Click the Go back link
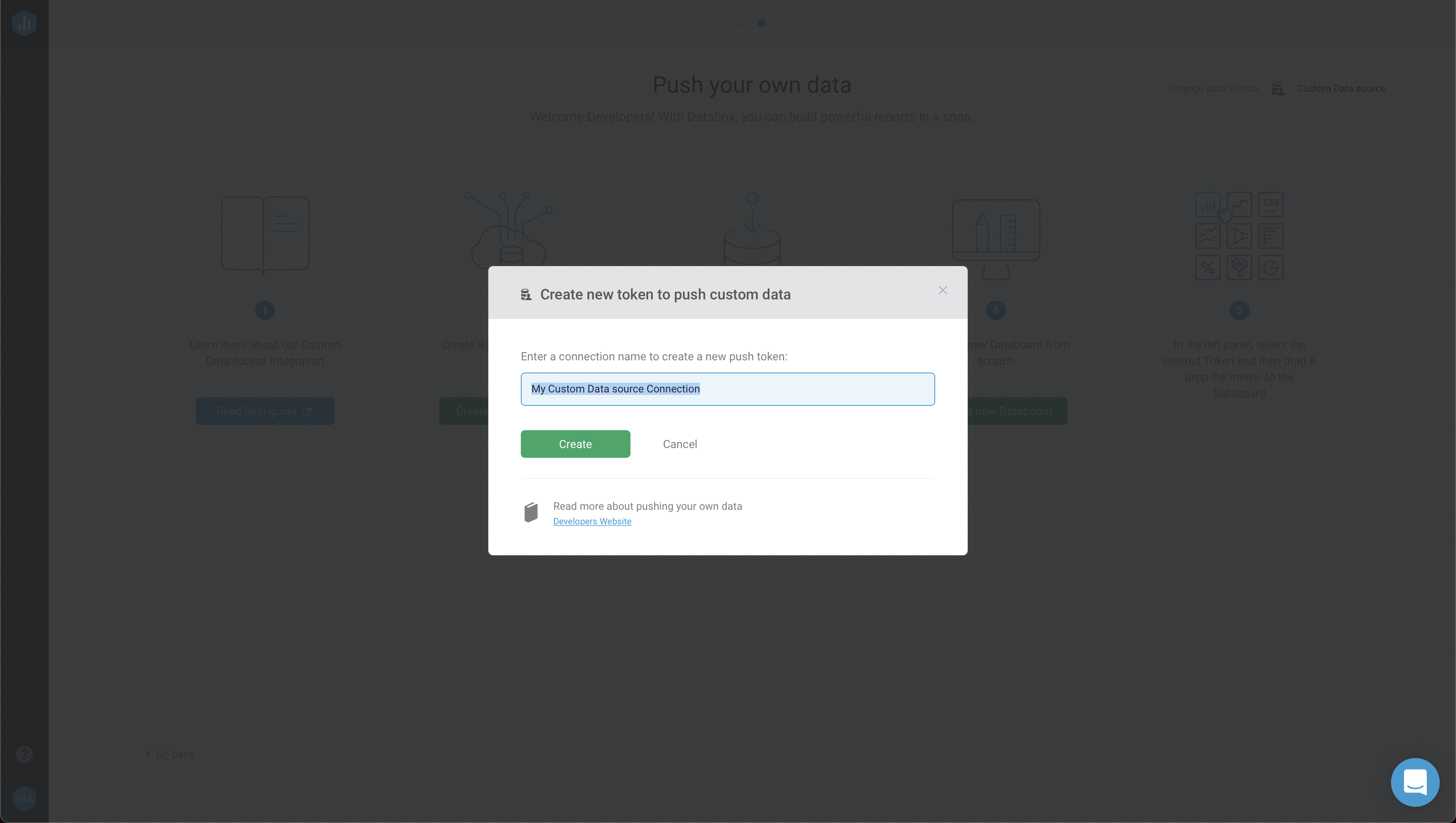Image resolution: width=1456 pixels, height=823 pixels. [x=169, y=754]
